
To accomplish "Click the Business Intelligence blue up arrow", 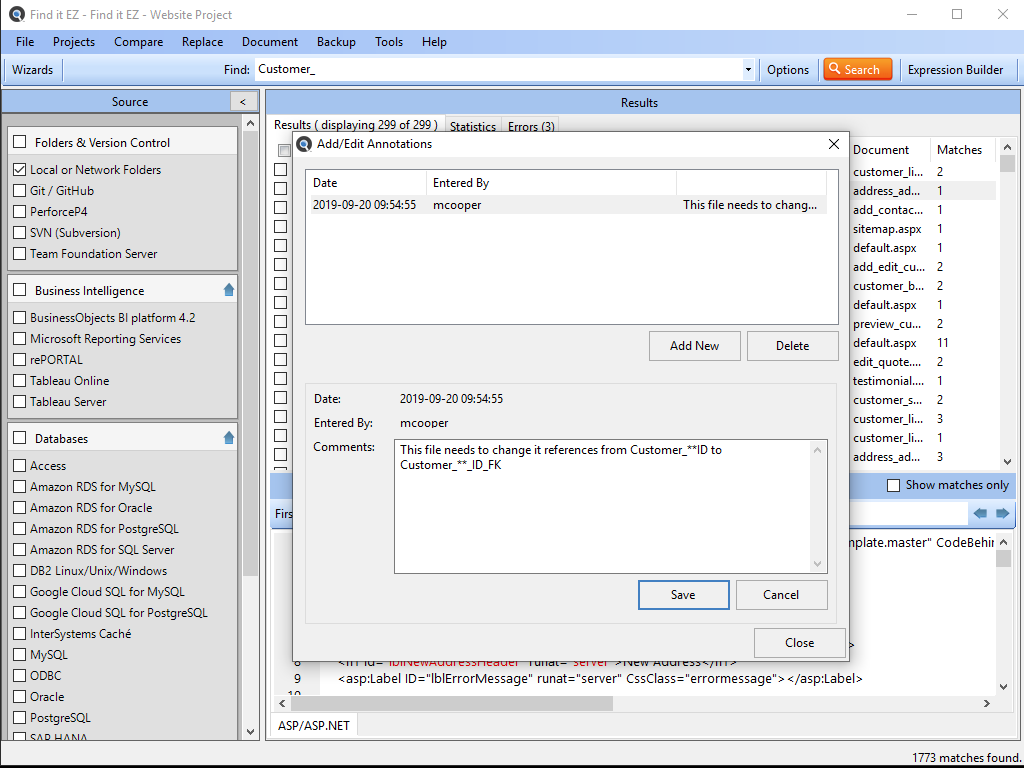I will [228, 290].
